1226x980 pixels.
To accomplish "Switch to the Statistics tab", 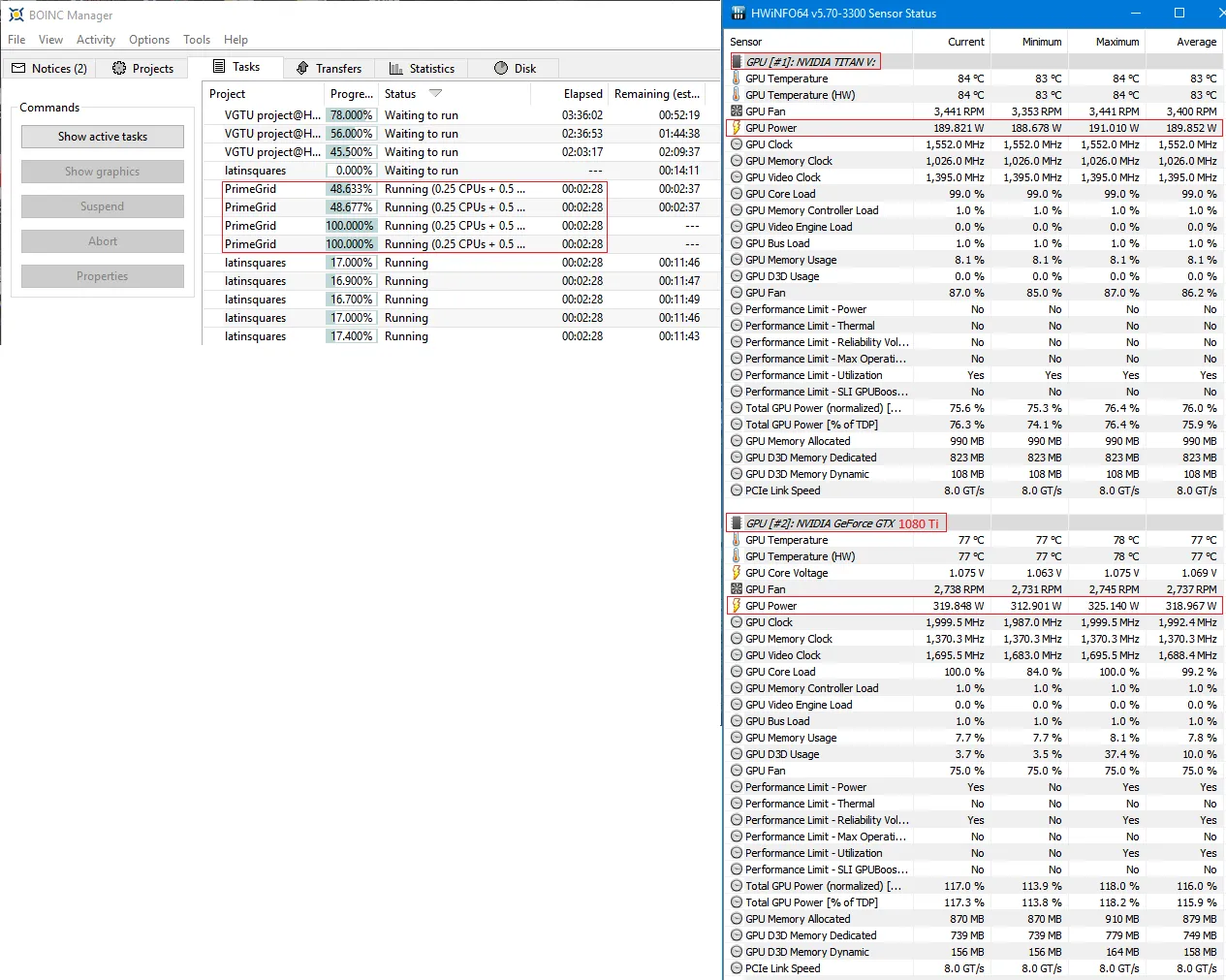I will point(422,68).
